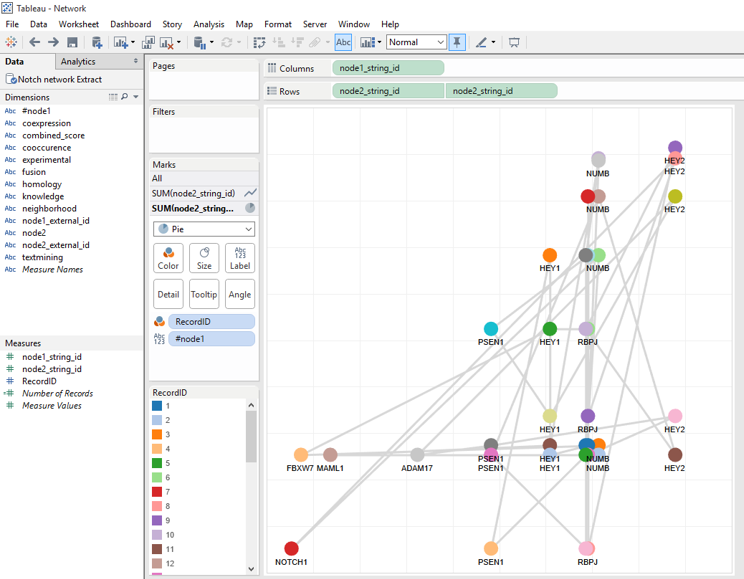Screen dimensions: 744x579
Task: Click the Tableau start page icon
Action: (x=11, y=42)
